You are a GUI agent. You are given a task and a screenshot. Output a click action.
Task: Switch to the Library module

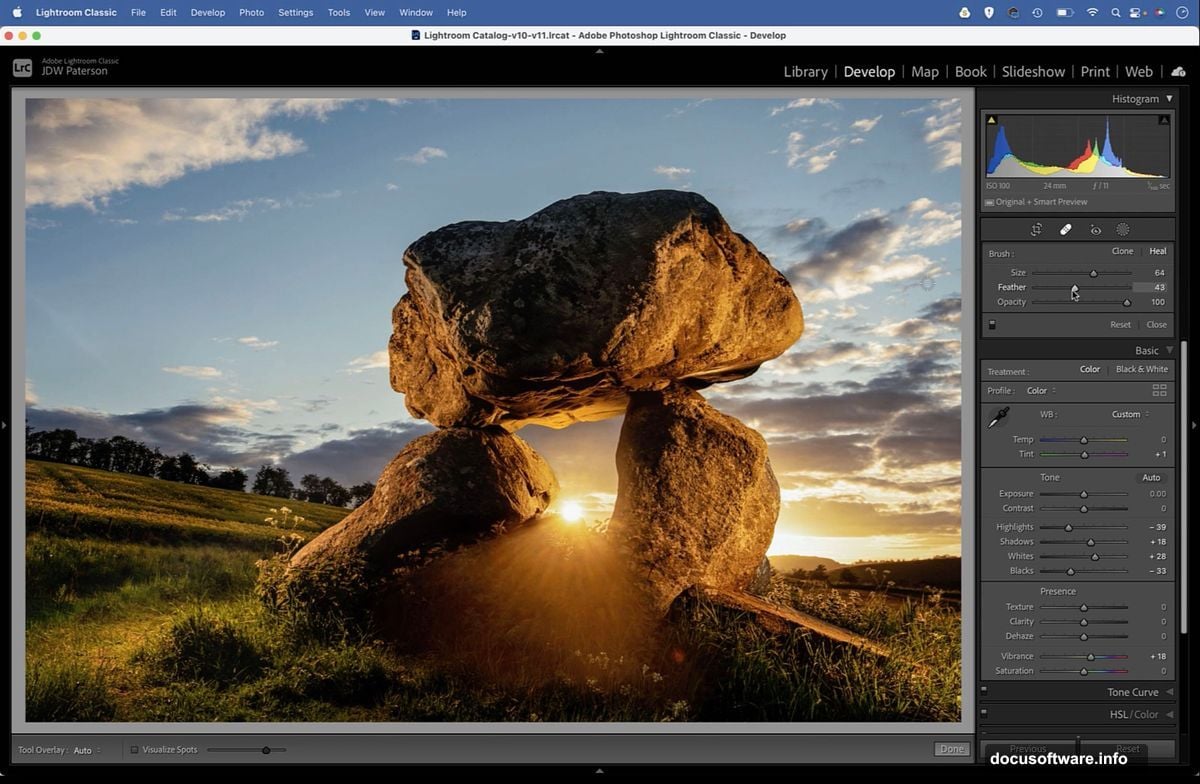pos(805,71)
